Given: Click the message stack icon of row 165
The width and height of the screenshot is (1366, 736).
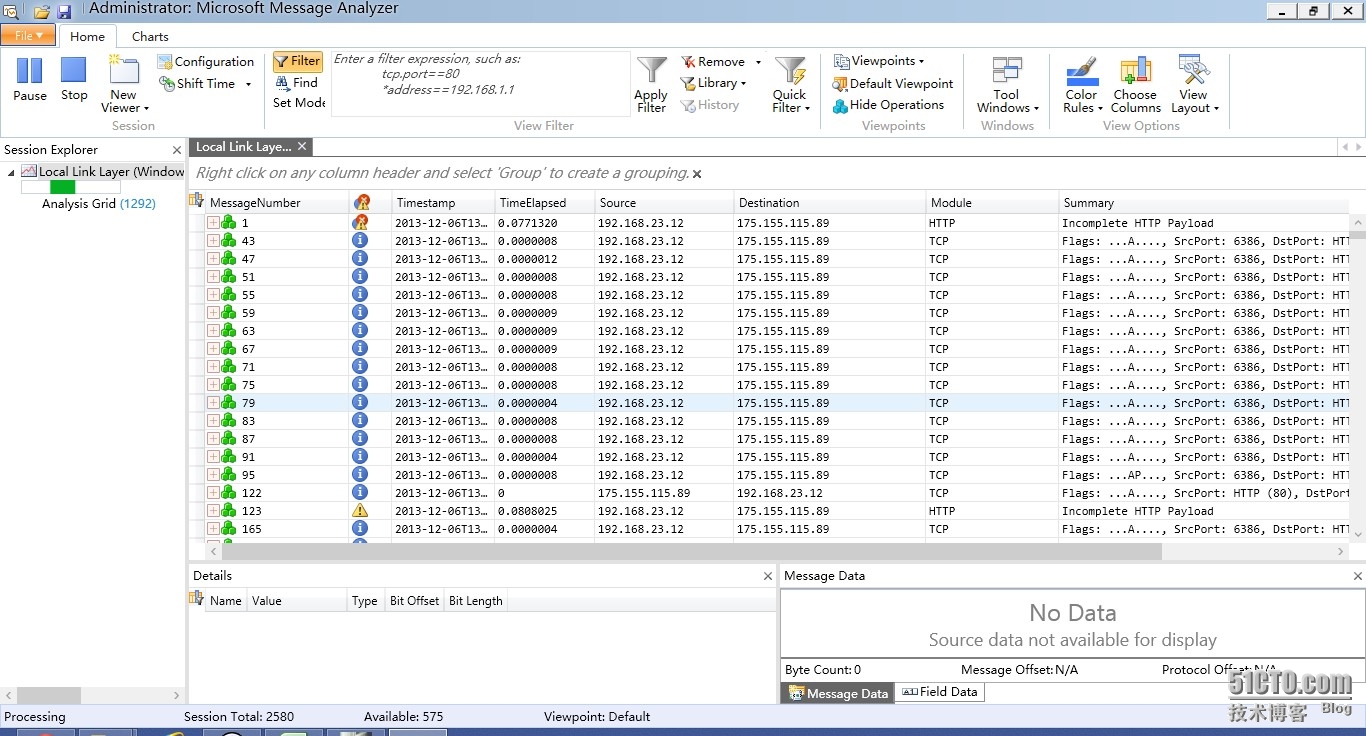Looking at the screenshot, I should 229,529.
